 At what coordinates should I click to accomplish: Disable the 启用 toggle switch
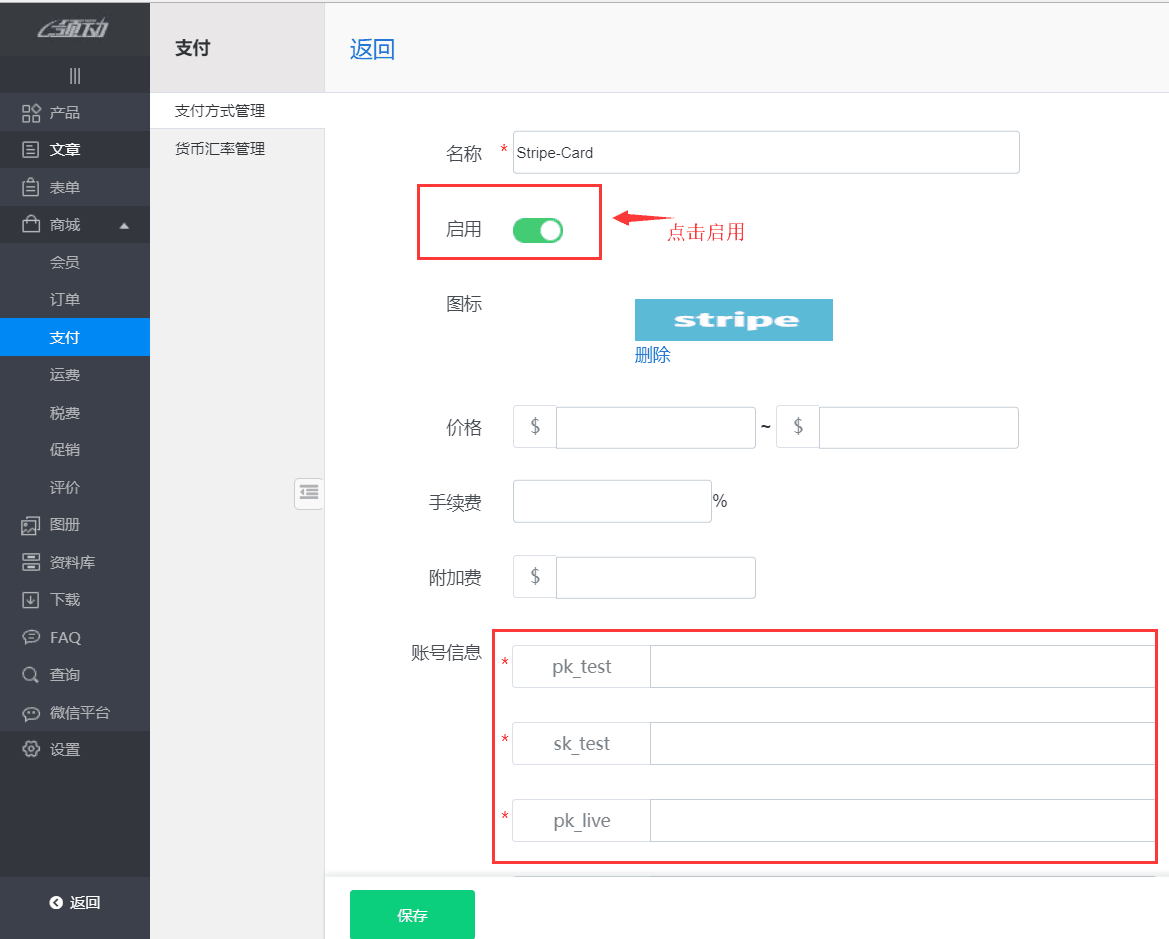point(537,230)
